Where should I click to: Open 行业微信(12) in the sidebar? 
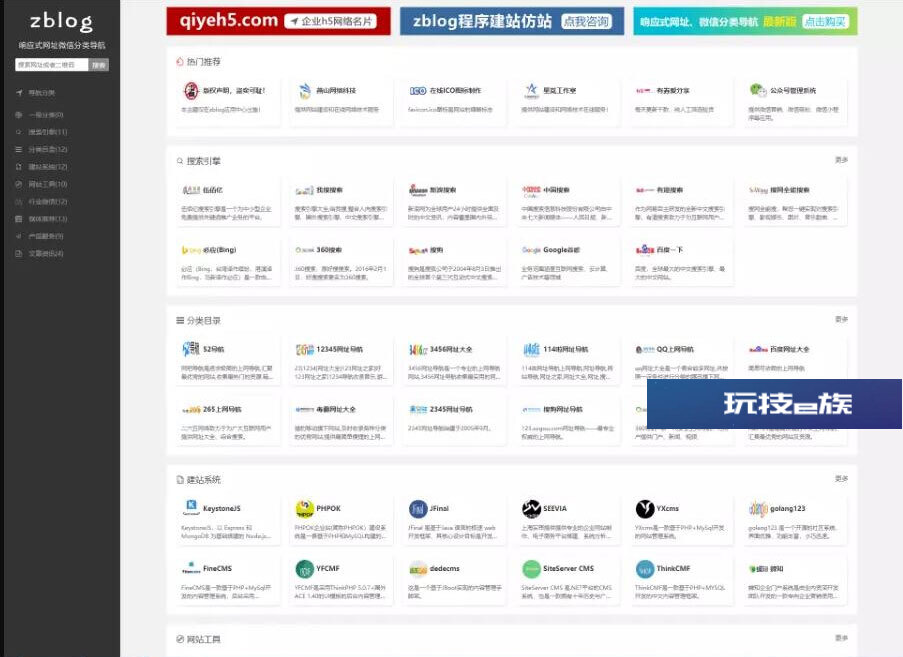point(48,202)
